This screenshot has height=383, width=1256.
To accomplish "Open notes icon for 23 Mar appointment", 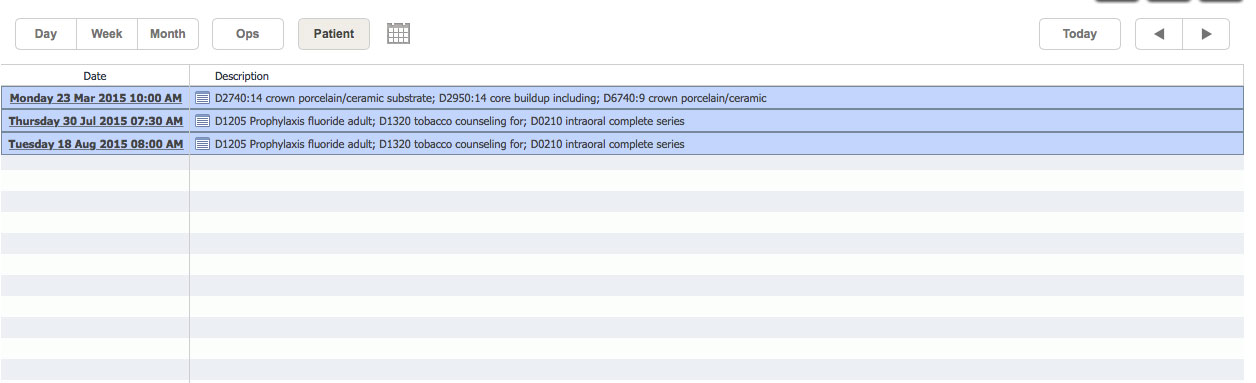I will click(x=202, y=98).
